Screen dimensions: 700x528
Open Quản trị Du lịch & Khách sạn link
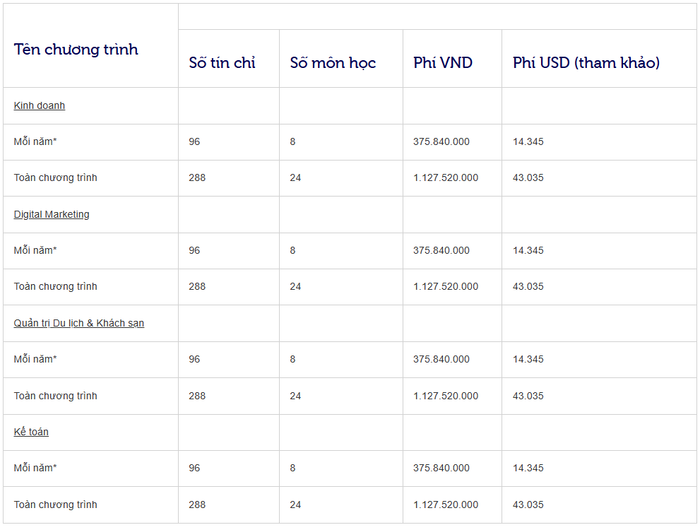pos(79,323)
